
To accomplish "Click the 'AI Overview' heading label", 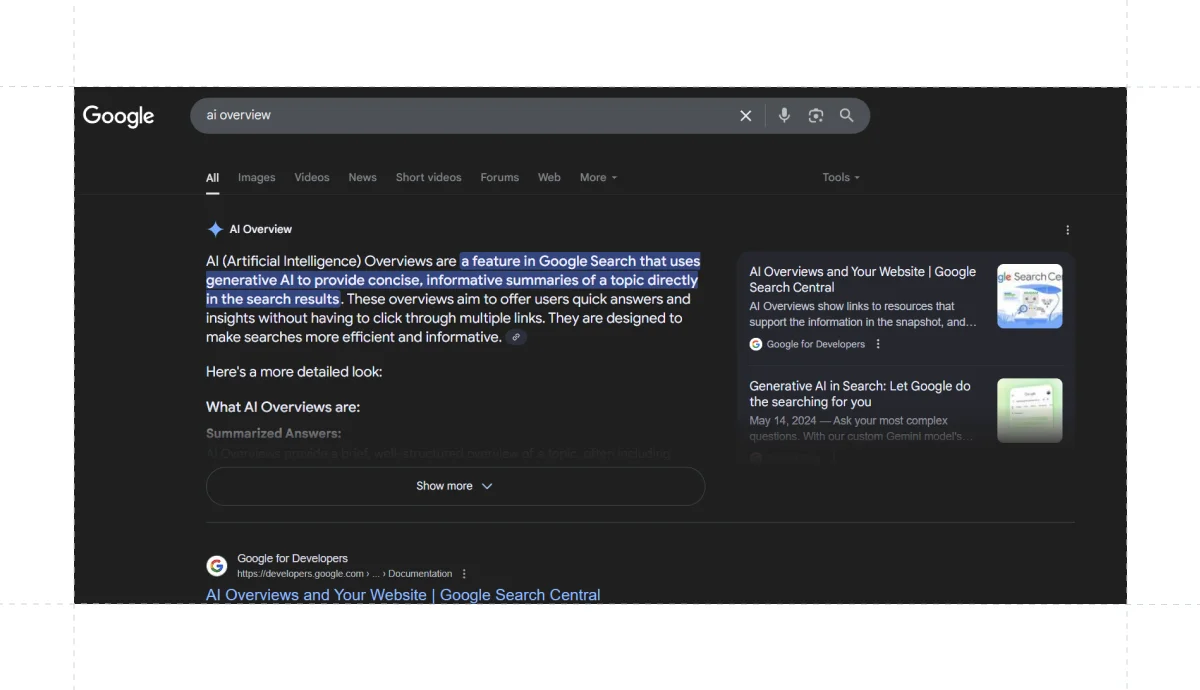I will point(261,229).
